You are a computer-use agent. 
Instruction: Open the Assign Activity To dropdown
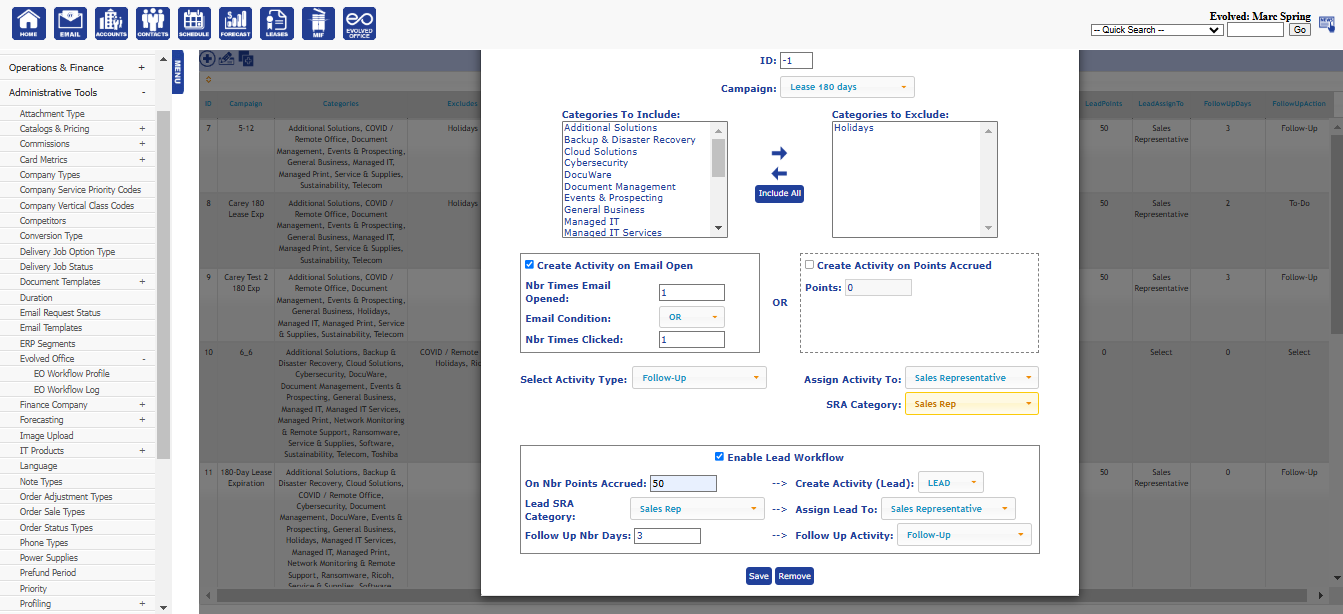(x=972, y=377)
